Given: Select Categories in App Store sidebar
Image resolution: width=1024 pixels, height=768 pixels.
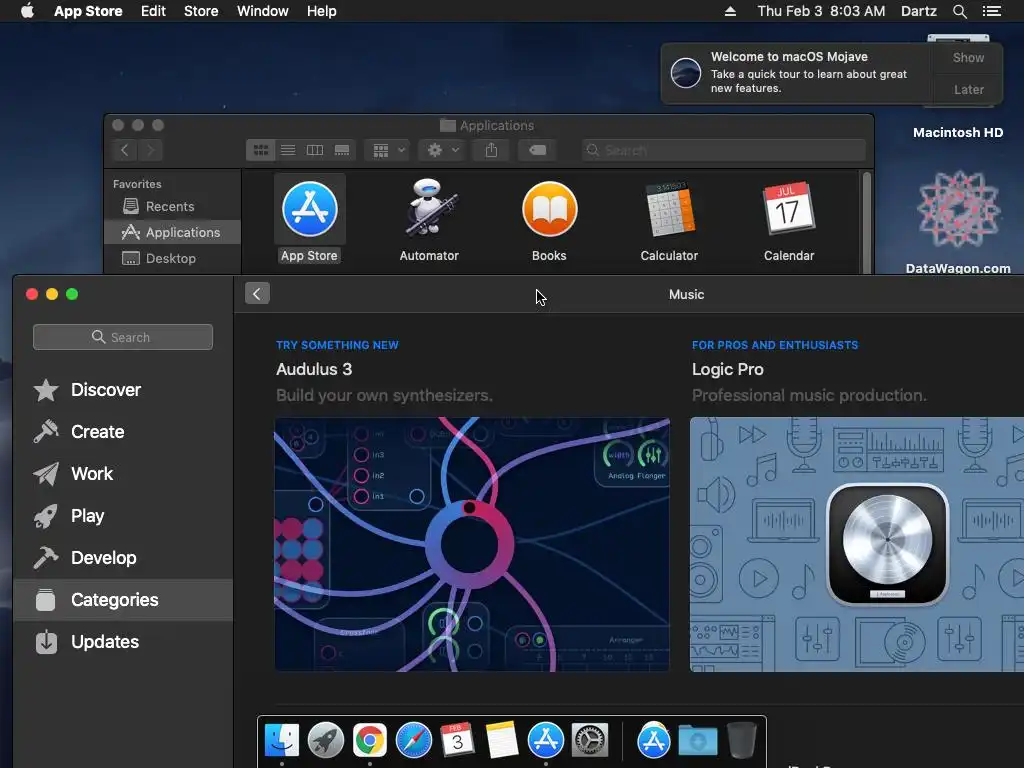Looking at the screenshot, I should [123, 600].
